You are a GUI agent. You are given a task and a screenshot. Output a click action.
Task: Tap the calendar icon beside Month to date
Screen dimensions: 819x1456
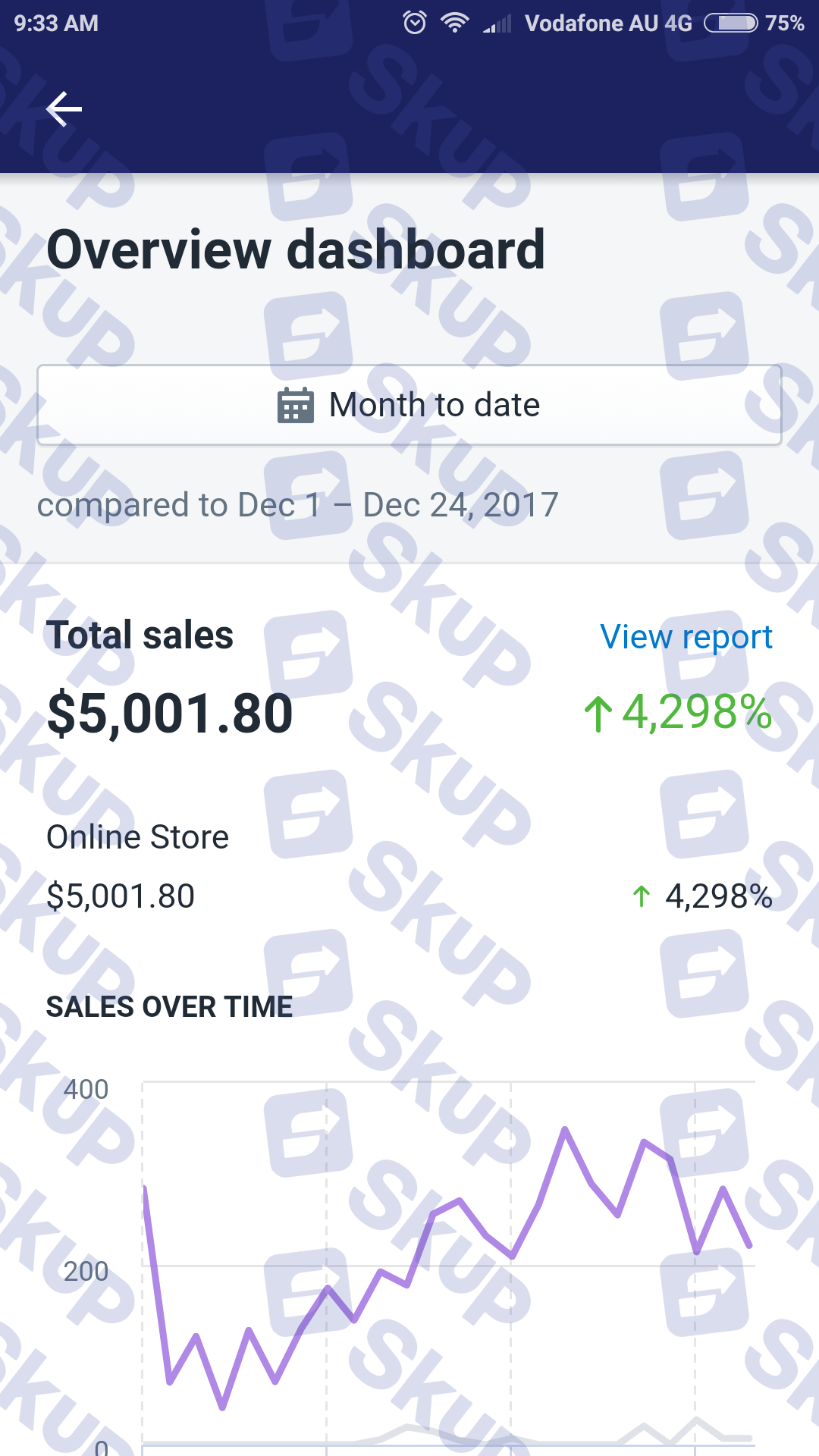click(x=296, y=405)
